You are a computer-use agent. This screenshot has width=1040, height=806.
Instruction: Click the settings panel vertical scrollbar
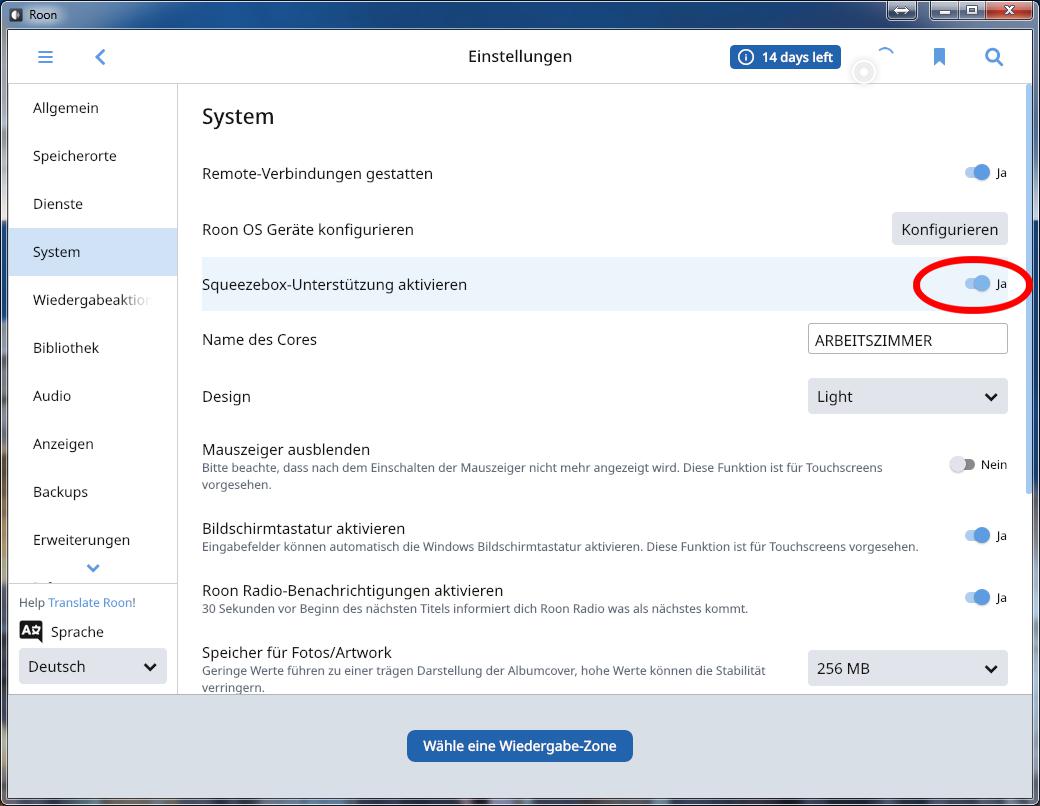(x=1029, y=289)
